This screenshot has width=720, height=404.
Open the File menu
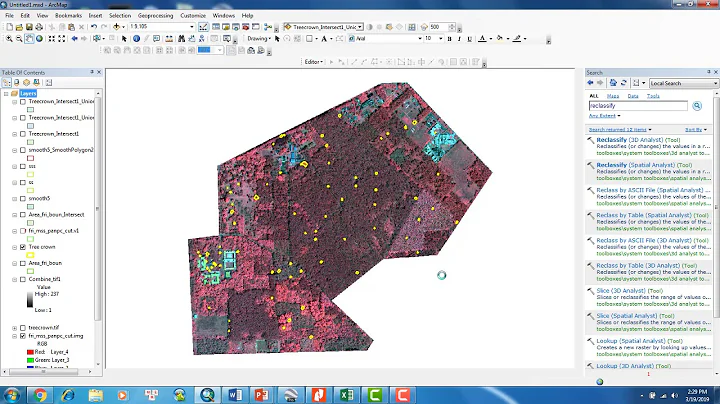[x=9, y=16]
